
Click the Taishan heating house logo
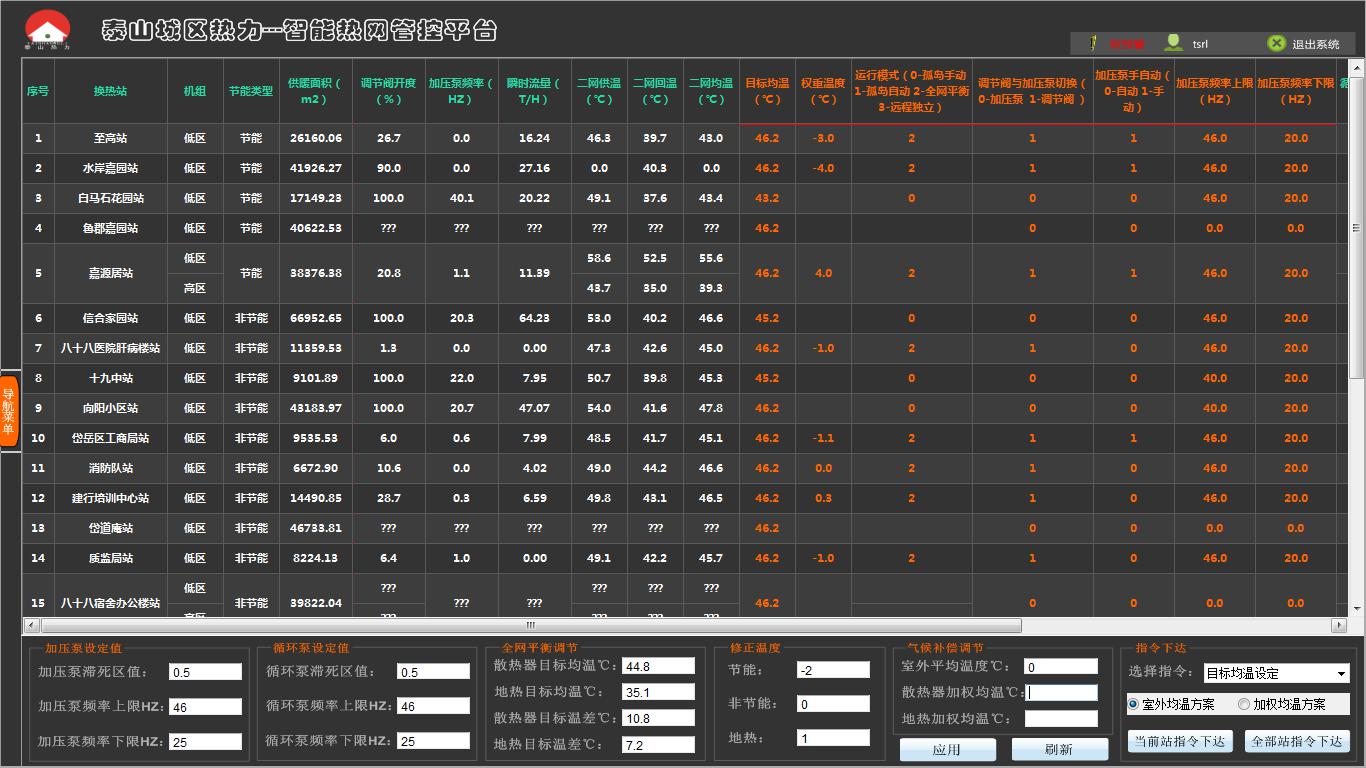point(48,30)
